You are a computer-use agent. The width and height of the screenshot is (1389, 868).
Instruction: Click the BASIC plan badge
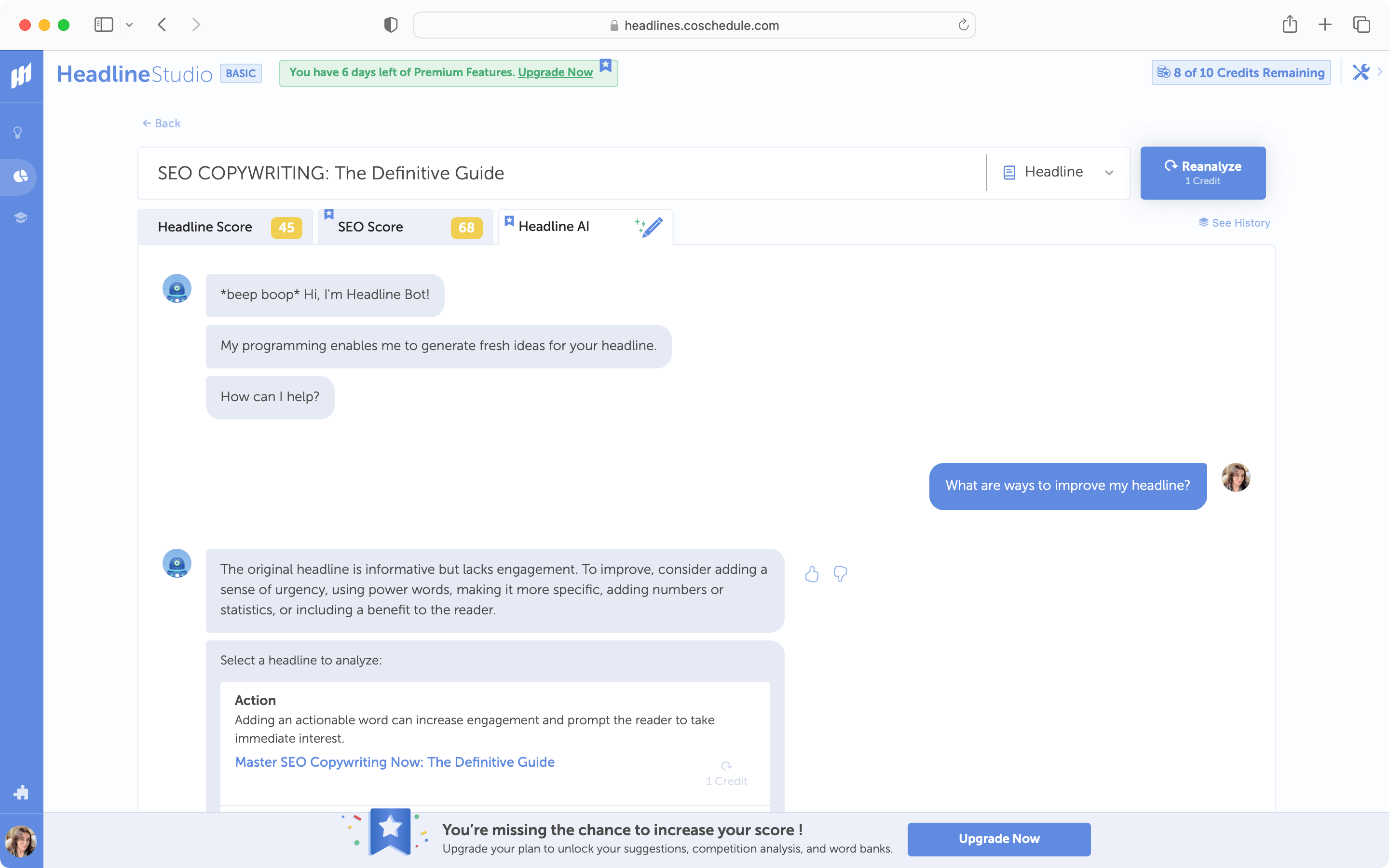241,73
